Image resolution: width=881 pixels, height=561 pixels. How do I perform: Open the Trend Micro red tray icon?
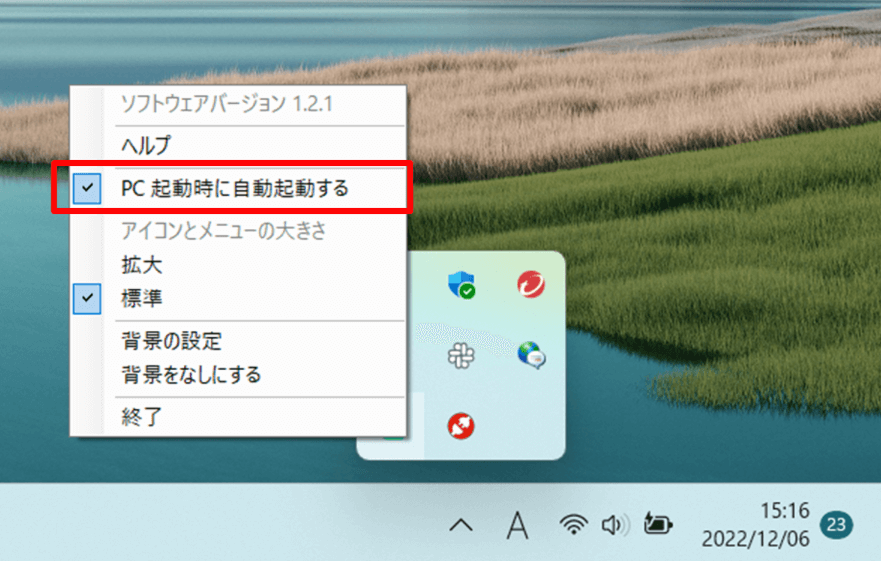coord(531,284)
